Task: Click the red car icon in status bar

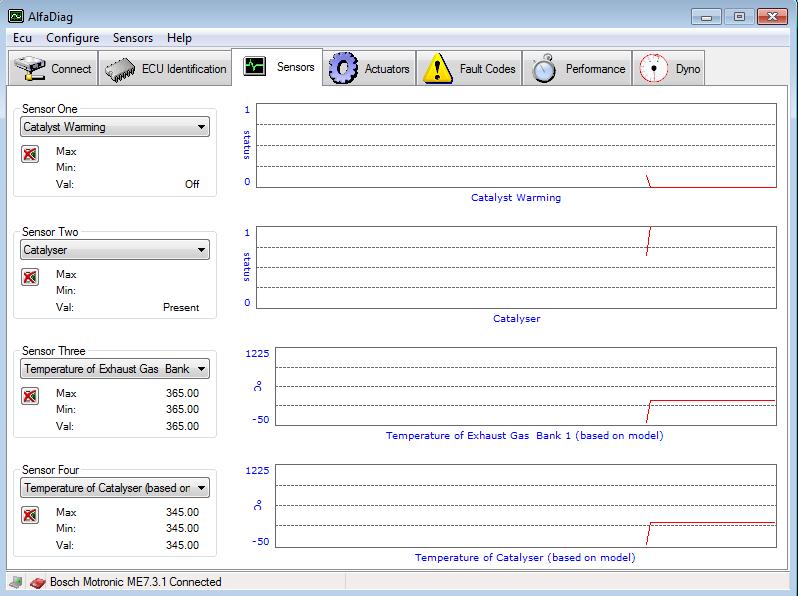Action: 36,582
